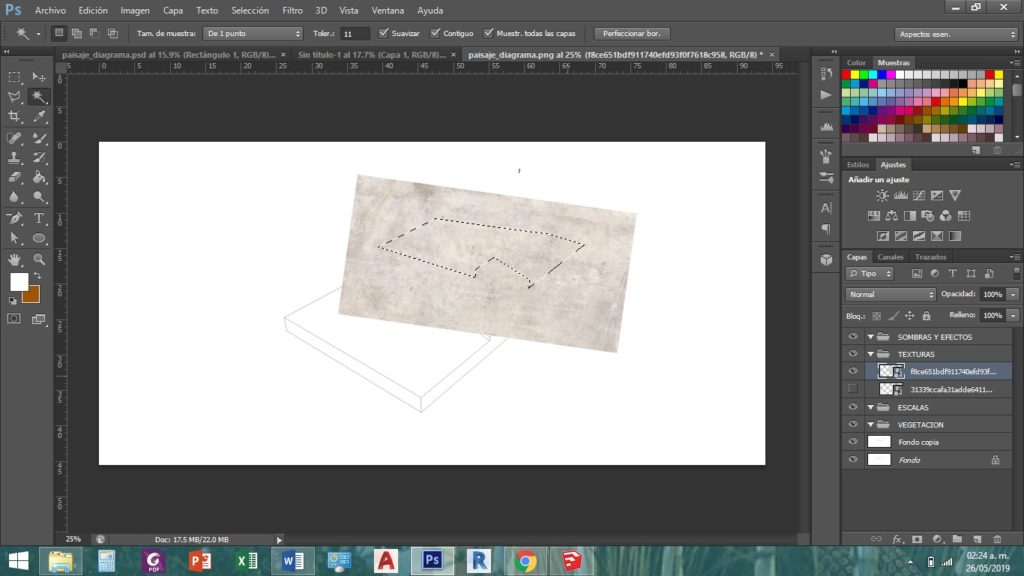Click the foreground color swatch
This screenshot has width=1024, height=576.
(19, 282)
